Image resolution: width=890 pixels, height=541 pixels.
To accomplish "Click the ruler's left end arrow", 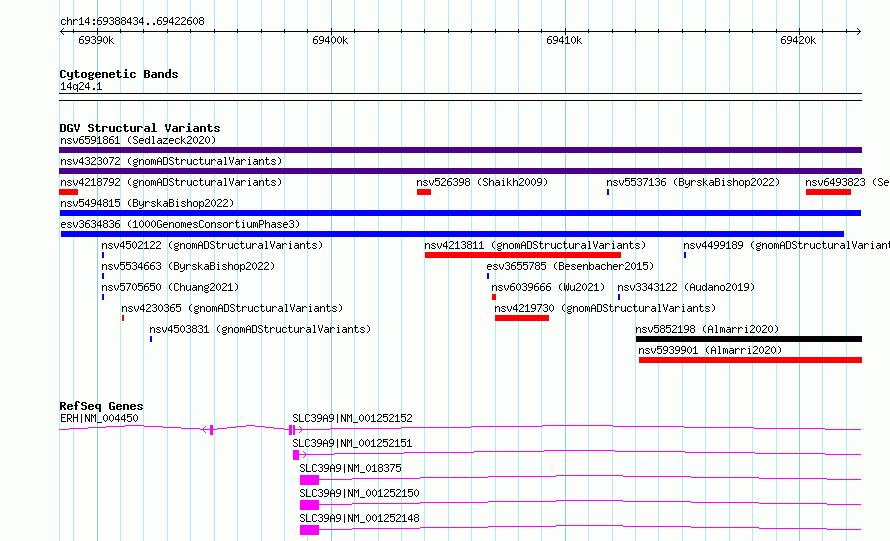I will [x=62, y=32].
